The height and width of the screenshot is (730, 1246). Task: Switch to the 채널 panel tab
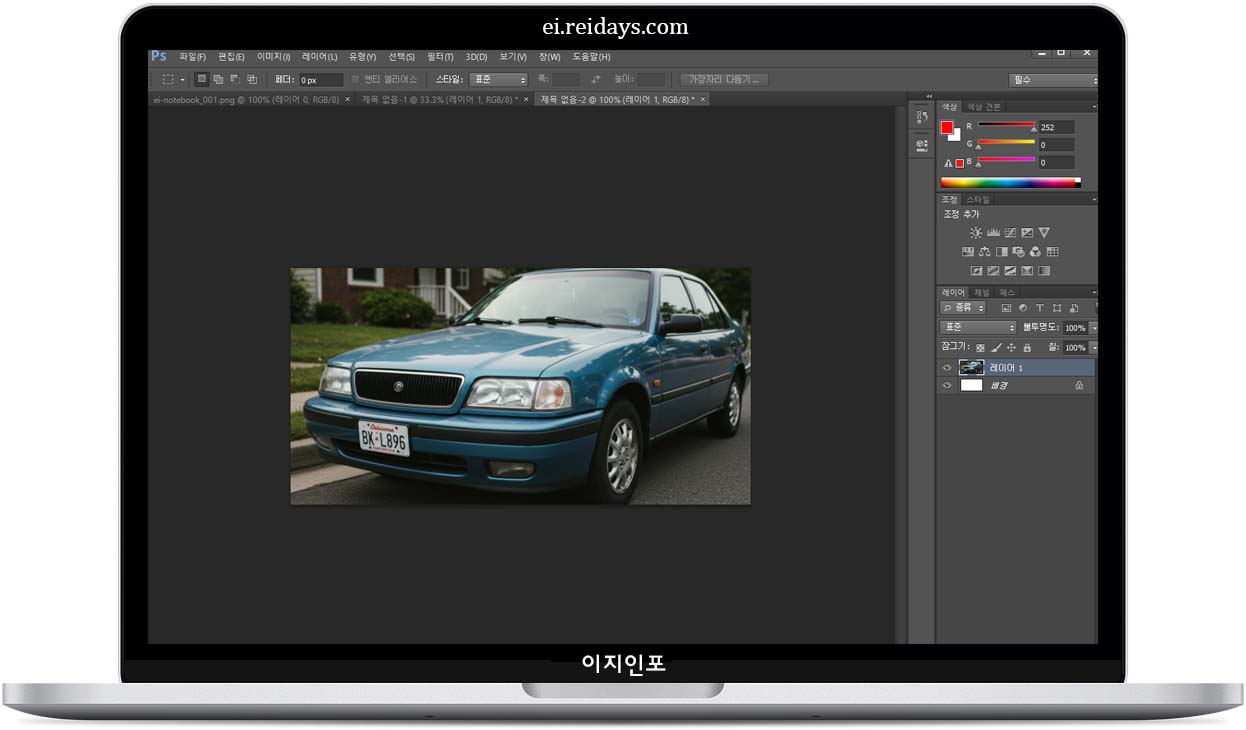pos(980,293)
